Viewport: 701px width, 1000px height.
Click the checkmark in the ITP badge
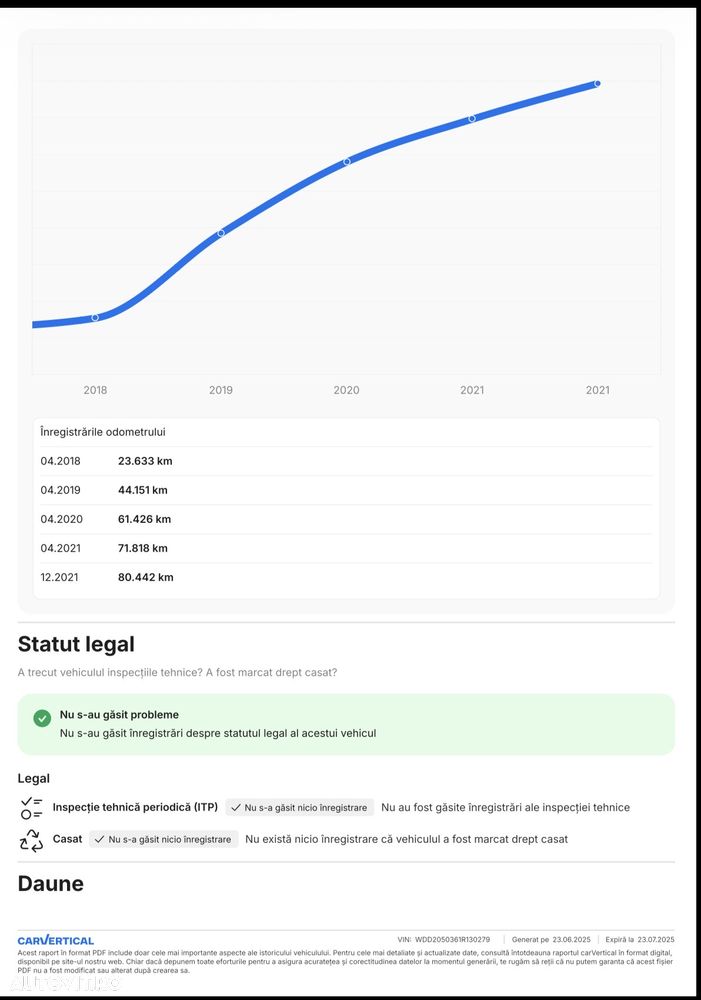(236, 808)
